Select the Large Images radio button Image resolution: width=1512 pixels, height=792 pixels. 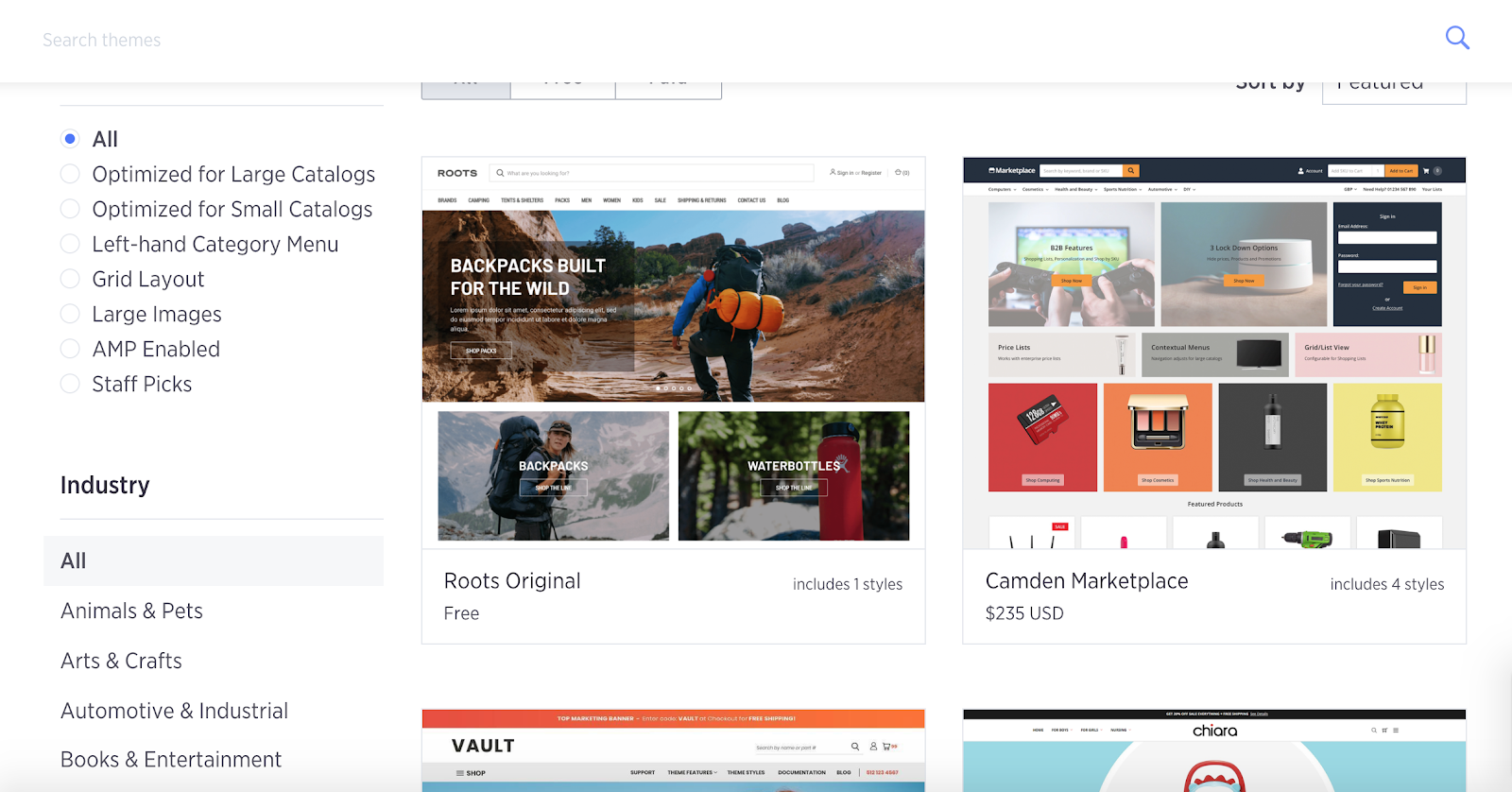(x=70, y=314)
